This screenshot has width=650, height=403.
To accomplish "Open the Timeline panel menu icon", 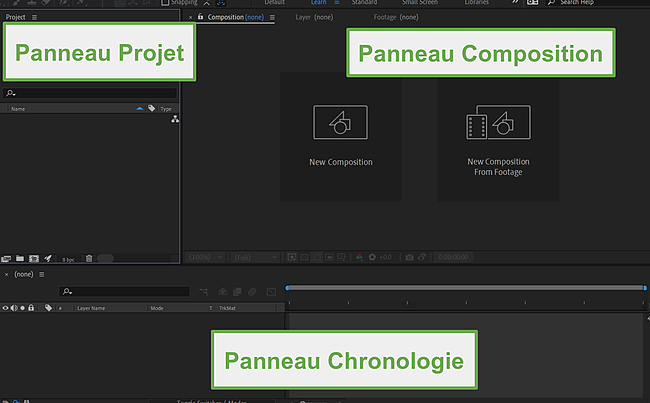I will point(41,274).
